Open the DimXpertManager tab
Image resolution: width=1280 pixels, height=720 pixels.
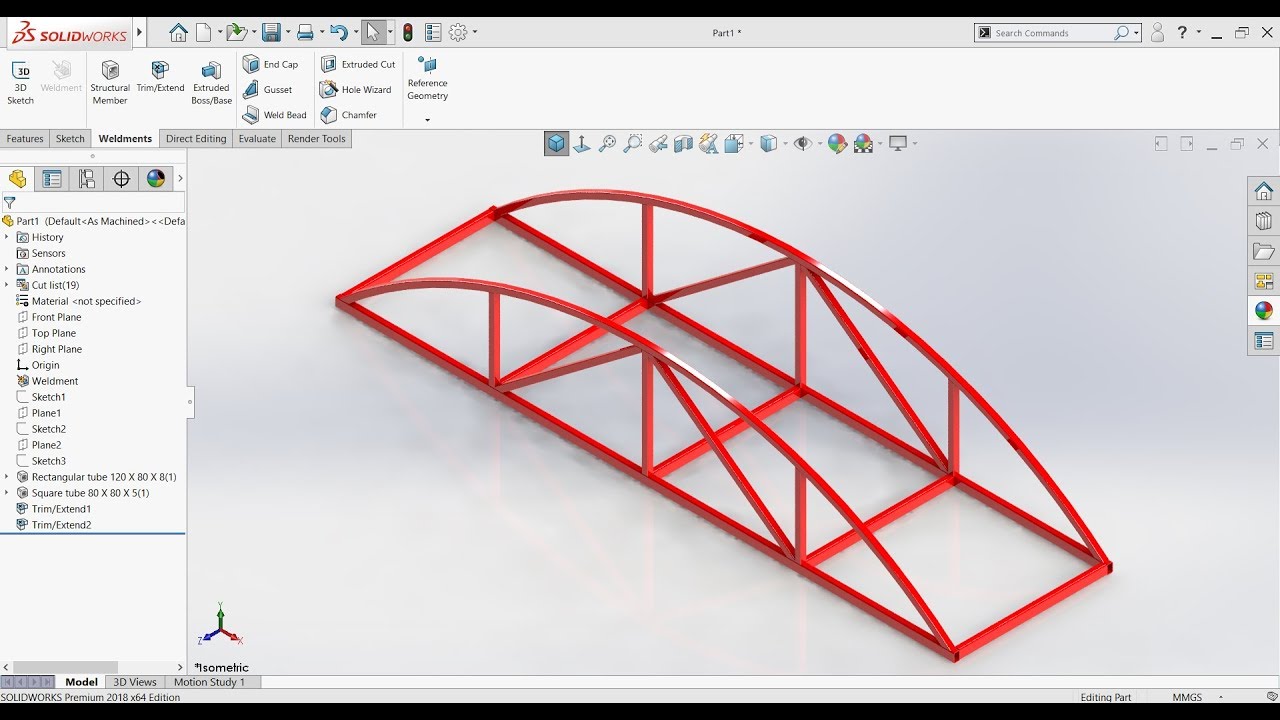click(121, 179)
